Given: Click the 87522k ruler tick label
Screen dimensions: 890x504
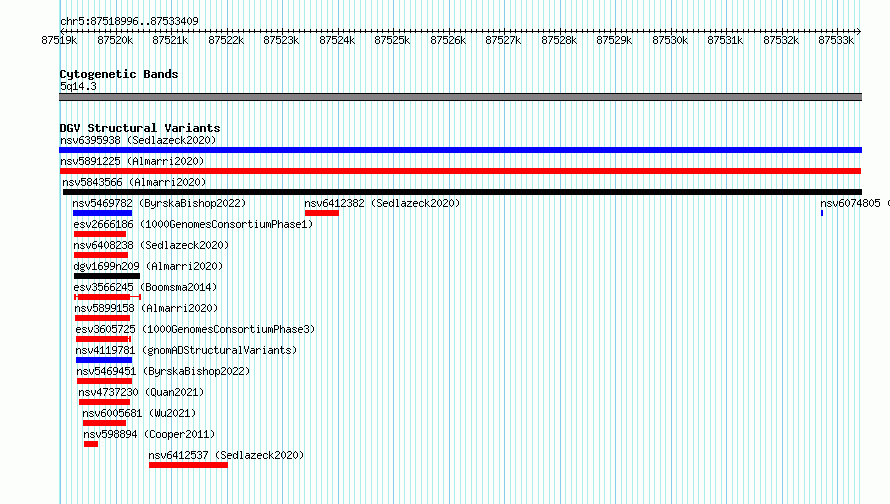Looking at the screenshot, I should pyautogui.click(x=226, y=40).
